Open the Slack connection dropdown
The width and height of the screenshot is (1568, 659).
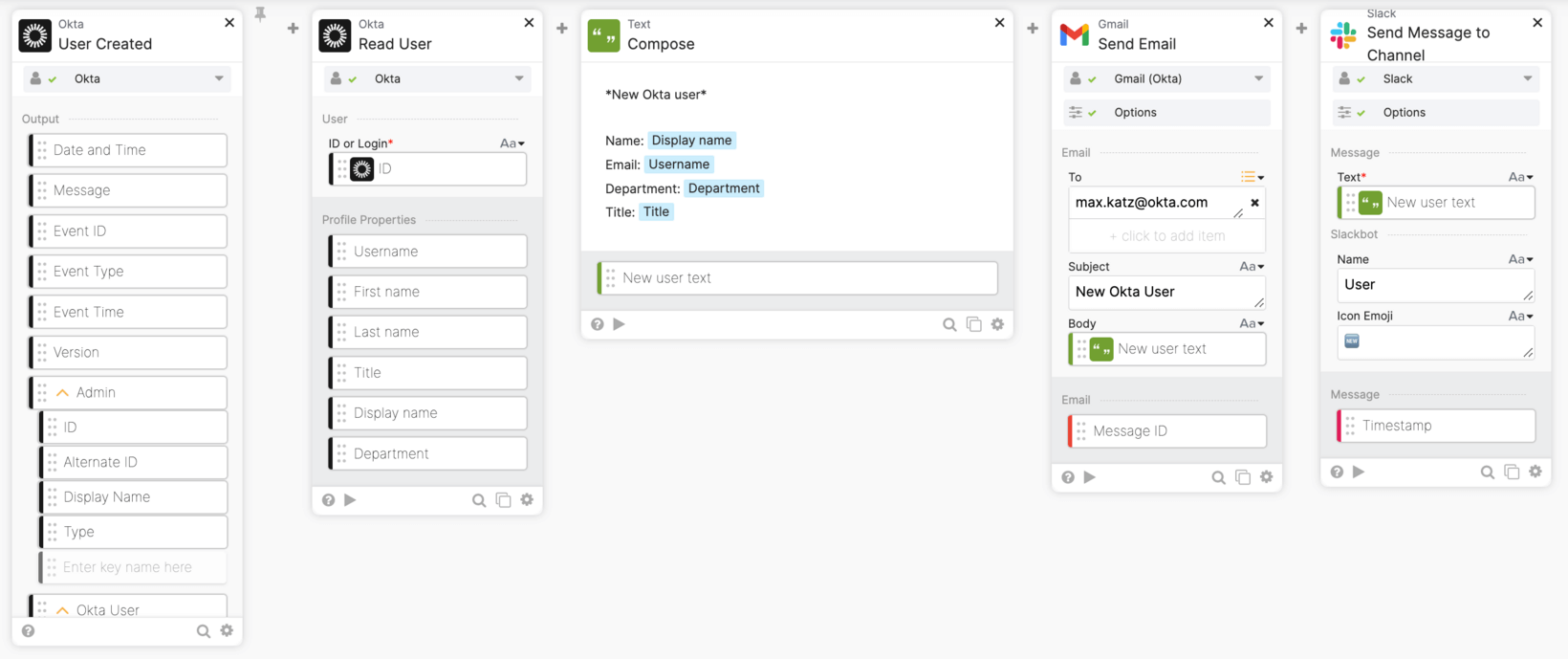[1436, 78]
